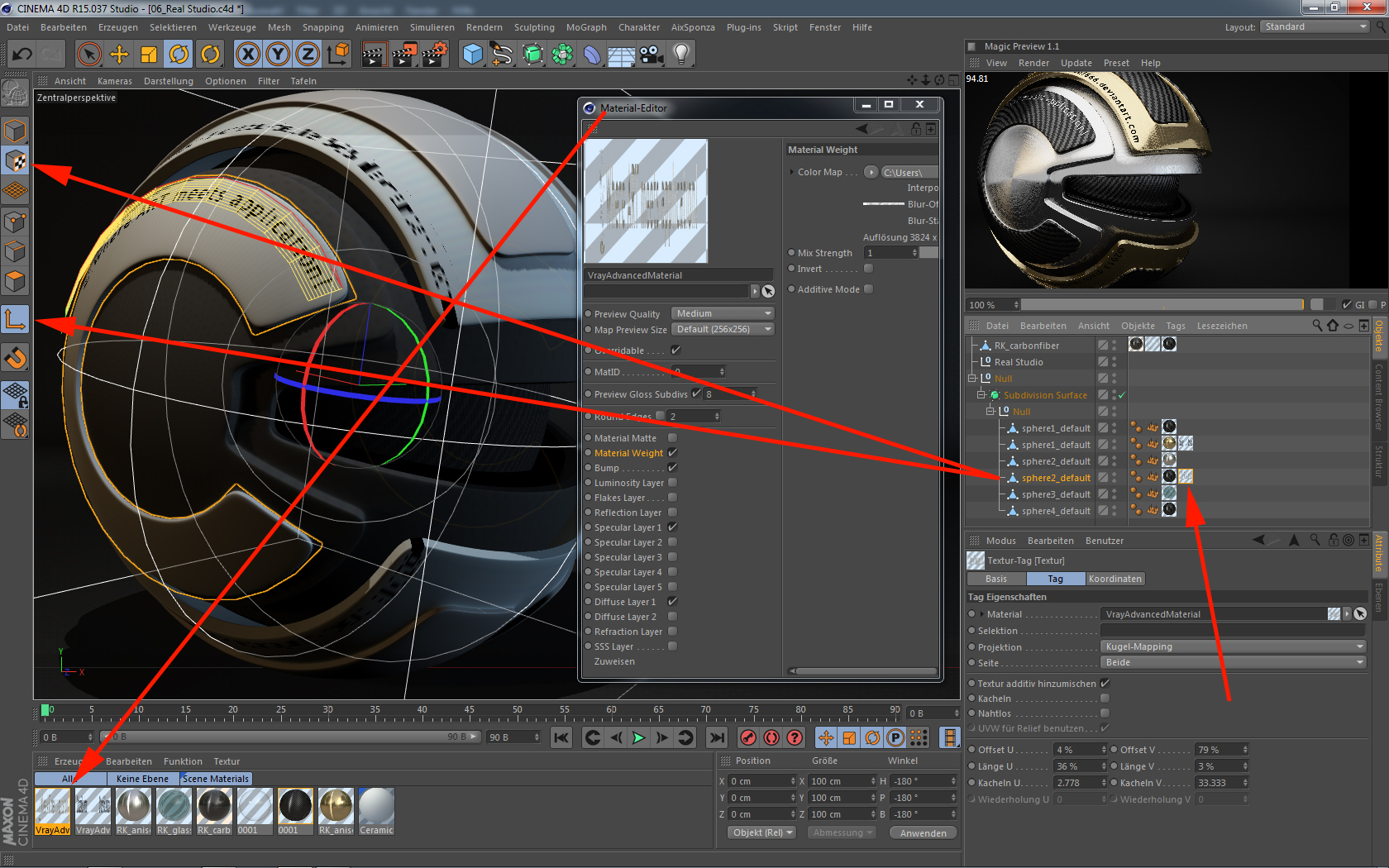
Task: Click the camera object icon
Action: 651,55
